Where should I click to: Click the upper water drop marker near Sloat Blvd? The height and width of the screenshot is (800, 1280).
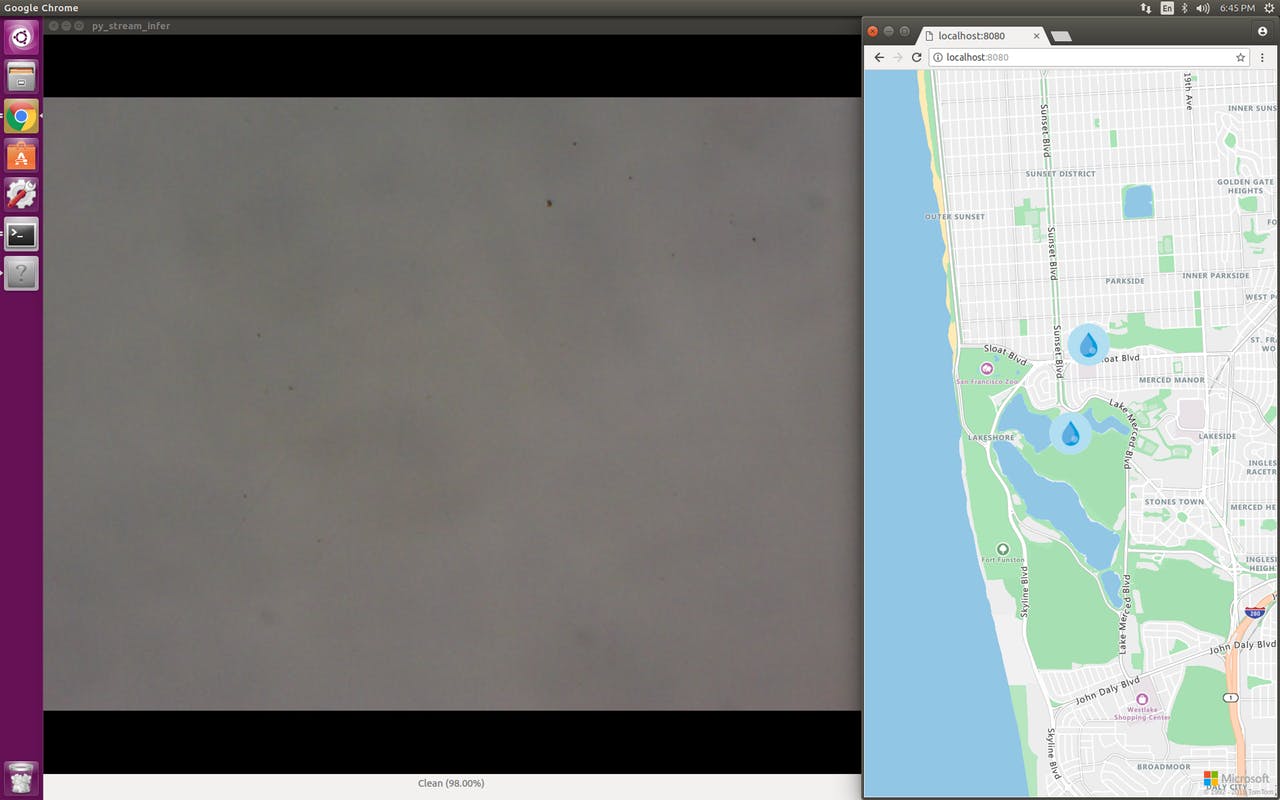(1088, 345)
